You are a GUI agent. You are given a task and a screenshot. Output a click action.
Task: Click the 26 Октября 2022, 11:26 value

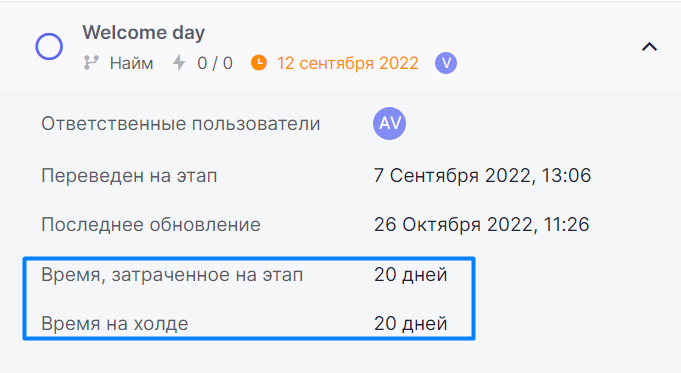(482, 225)
